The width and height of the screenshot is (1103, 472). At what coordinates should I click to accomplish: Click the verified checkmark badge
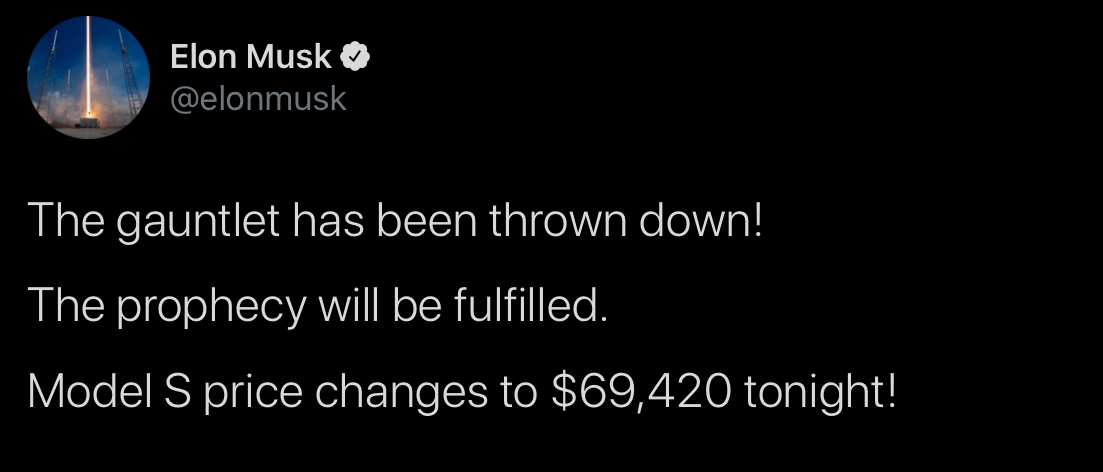pos(356,58)
